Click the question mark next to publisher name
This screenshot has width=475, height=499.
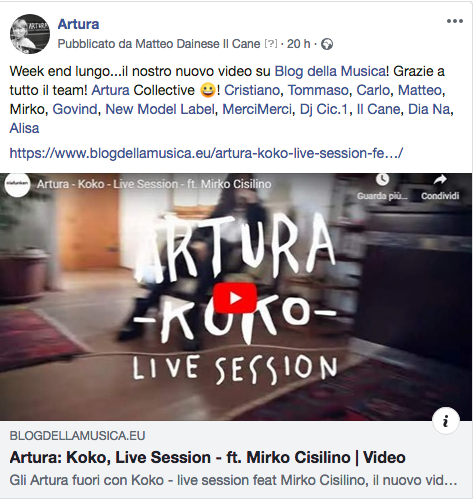(x=271, y=44)
